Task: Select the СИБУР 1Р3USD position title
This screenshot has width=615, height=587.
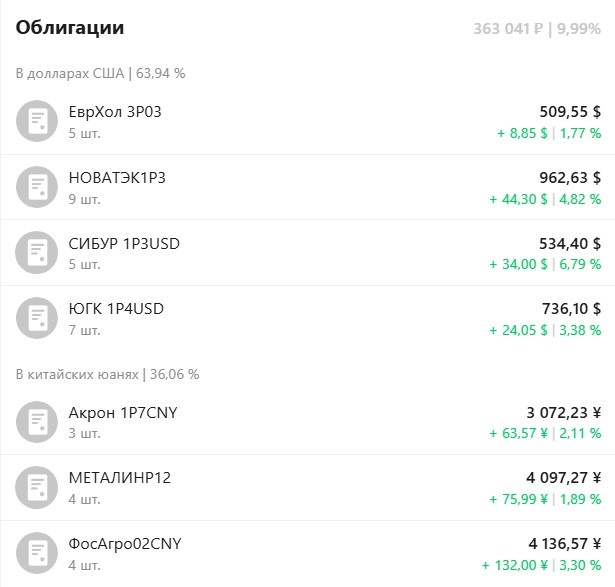Action: (x=124, y=244)
